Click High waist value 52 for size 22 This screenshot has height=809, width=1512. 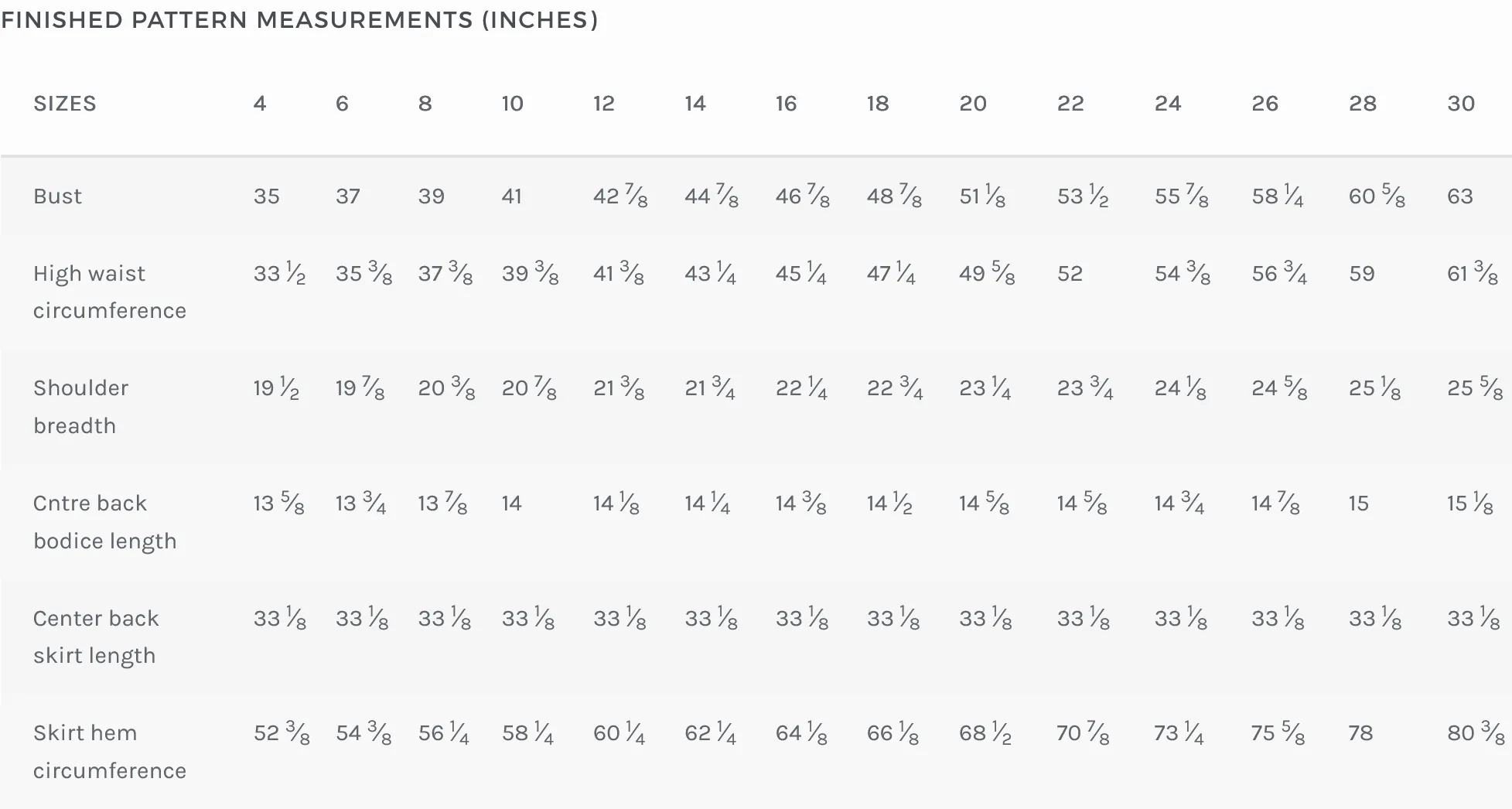(x=1070, y=274)
